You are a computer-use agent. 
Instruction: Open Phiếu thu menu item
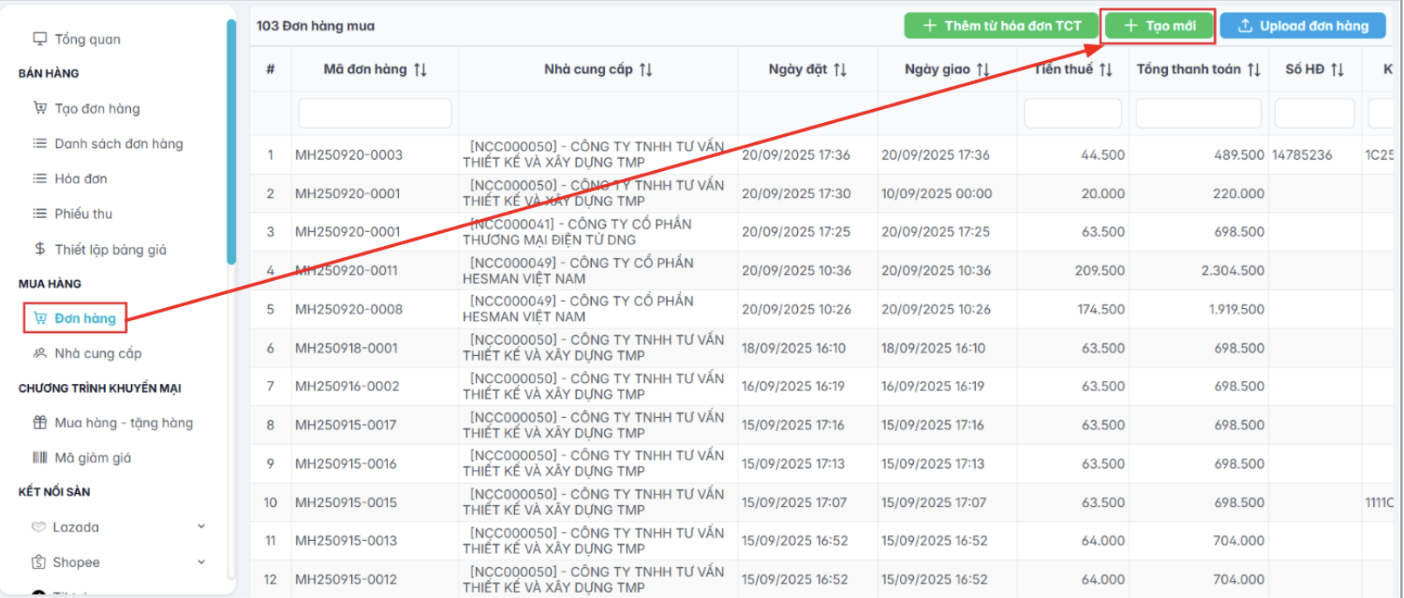point(83,214)
